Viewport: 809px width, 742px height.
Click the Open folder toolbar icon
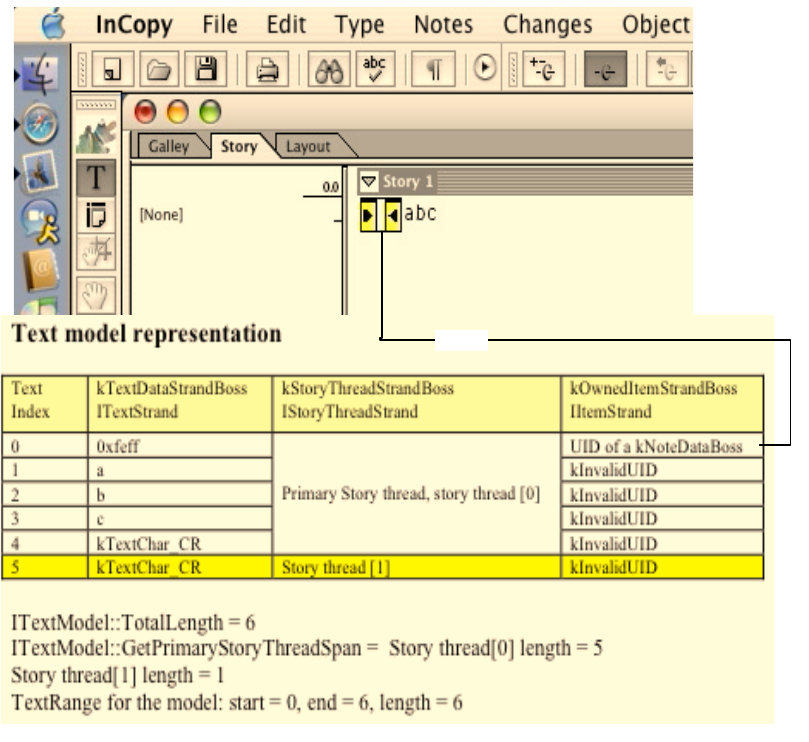[x=158, y=69]
